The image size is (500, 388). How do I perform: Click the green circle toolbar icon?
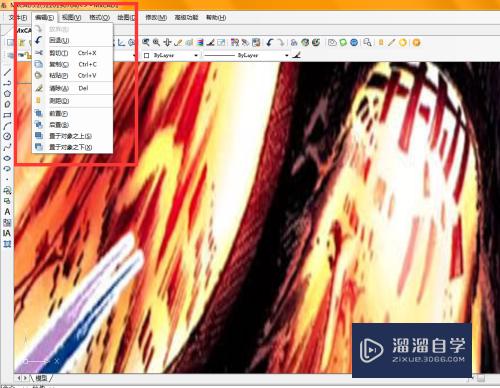click(343, 42)
